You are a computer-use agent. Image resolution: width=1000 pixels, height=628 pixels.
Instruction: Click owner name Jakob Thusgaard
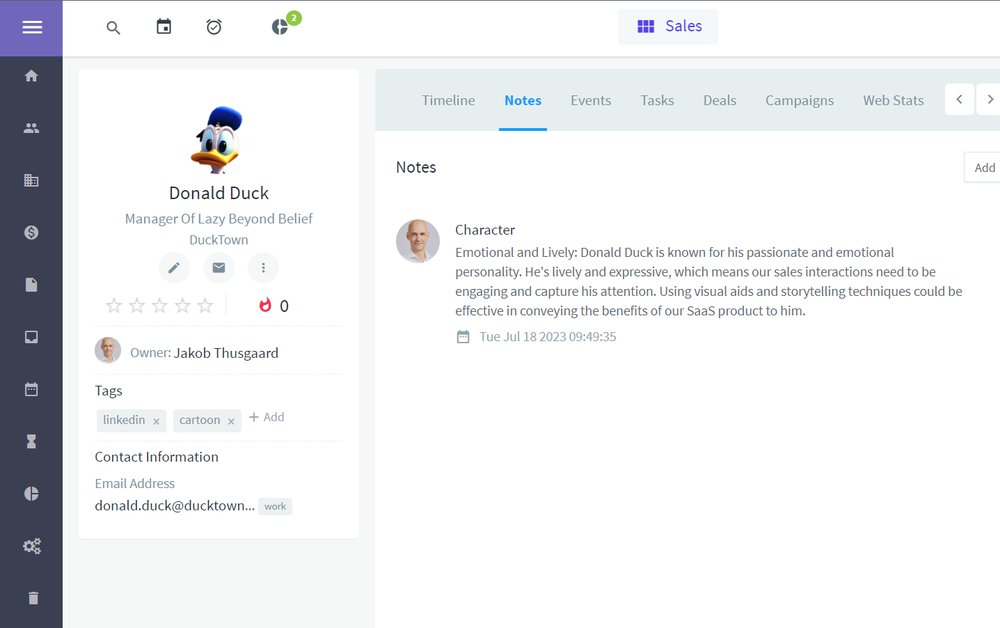[x=226, y=353]
